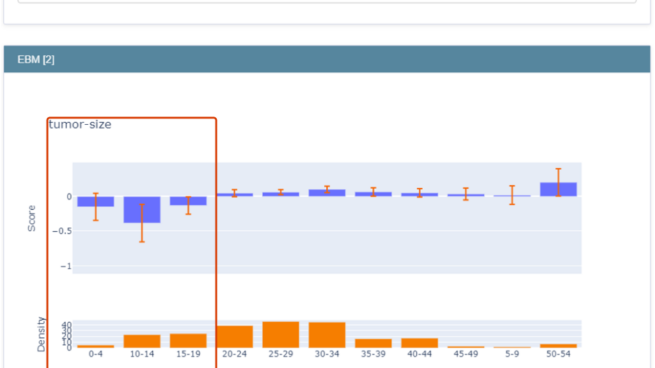This screenshot has height=368, width=655.
Task: Select the 10-14 score bar
Action: point(142,209)
